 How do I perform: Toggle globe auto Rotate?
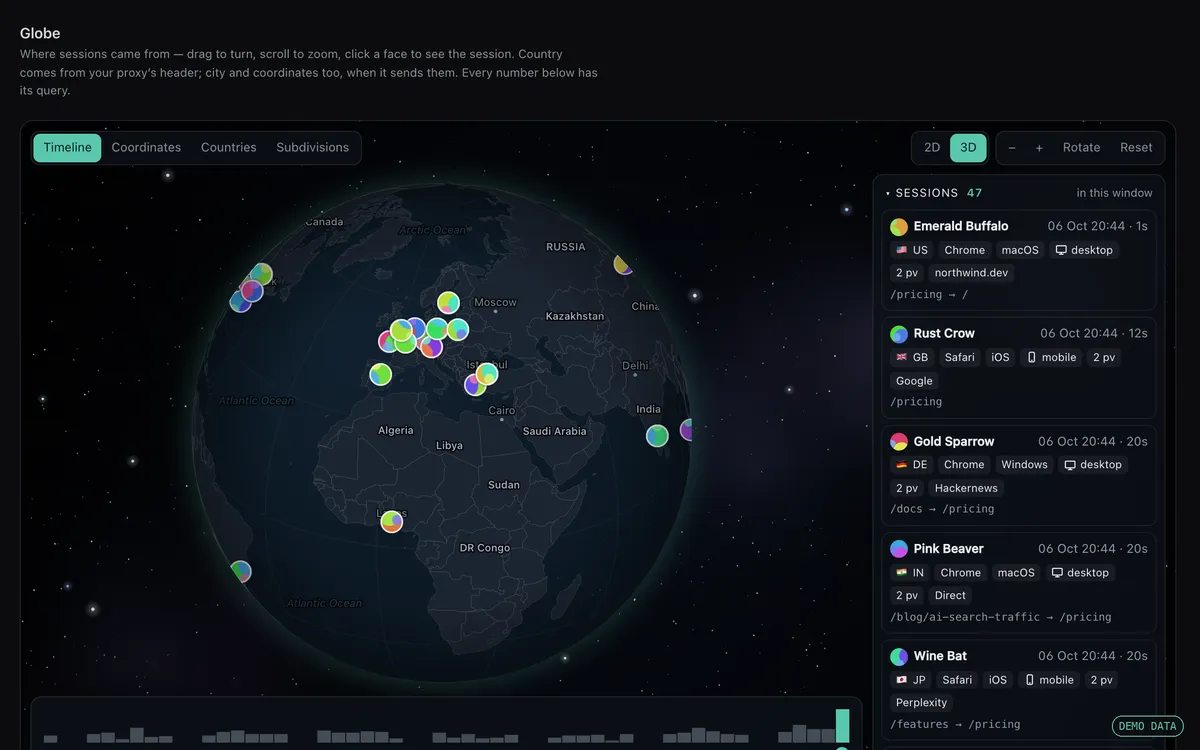1081,148
